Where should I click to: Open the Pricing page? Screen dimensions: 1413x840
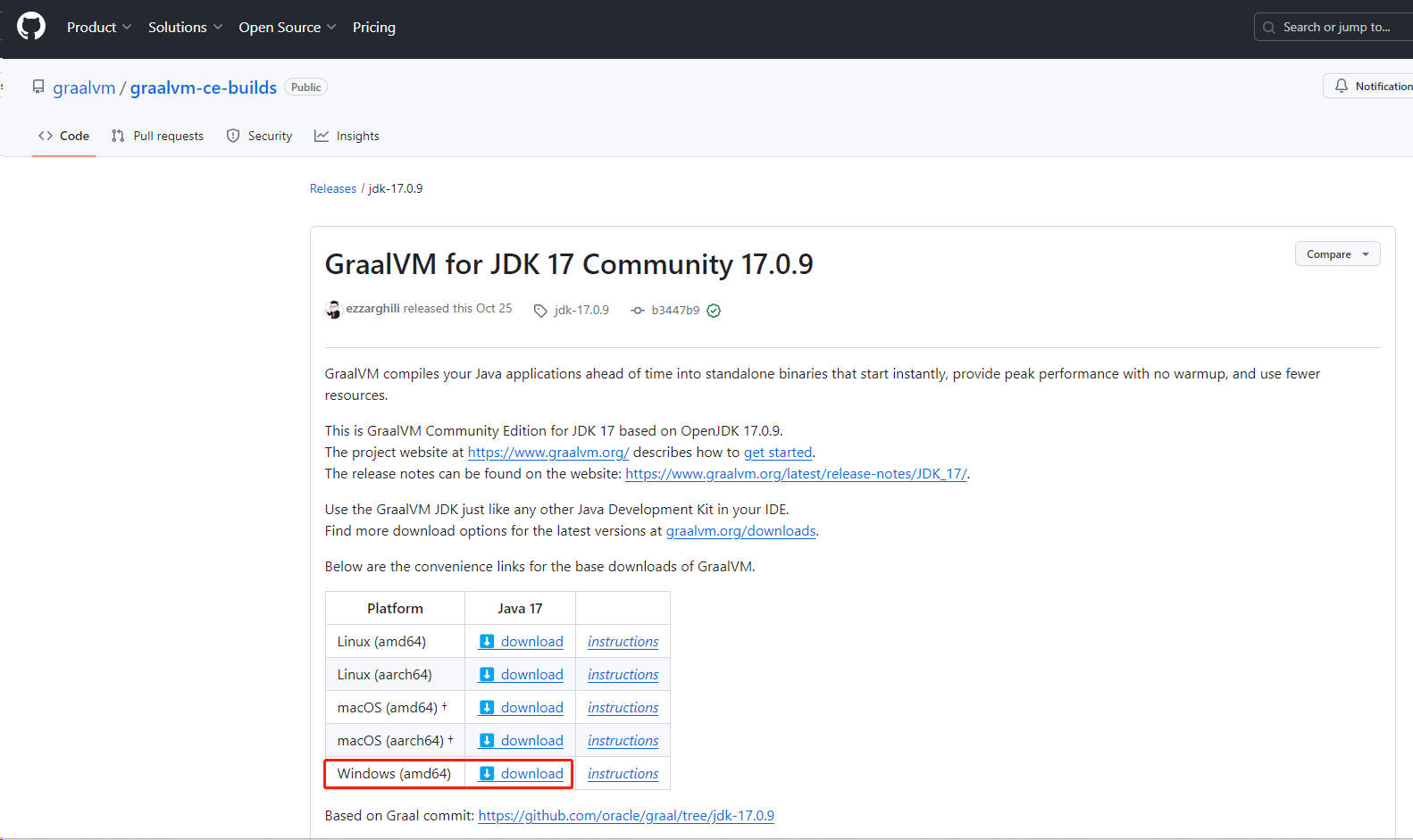374,28
